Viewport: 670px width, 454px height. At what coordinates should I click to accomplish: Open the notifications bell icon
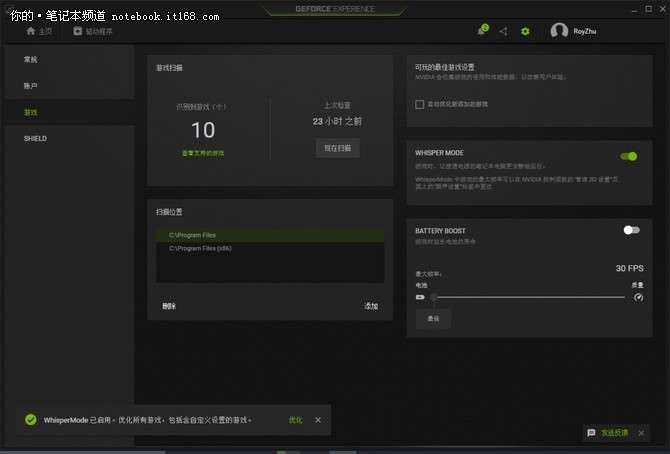click(x=482, y=31)
